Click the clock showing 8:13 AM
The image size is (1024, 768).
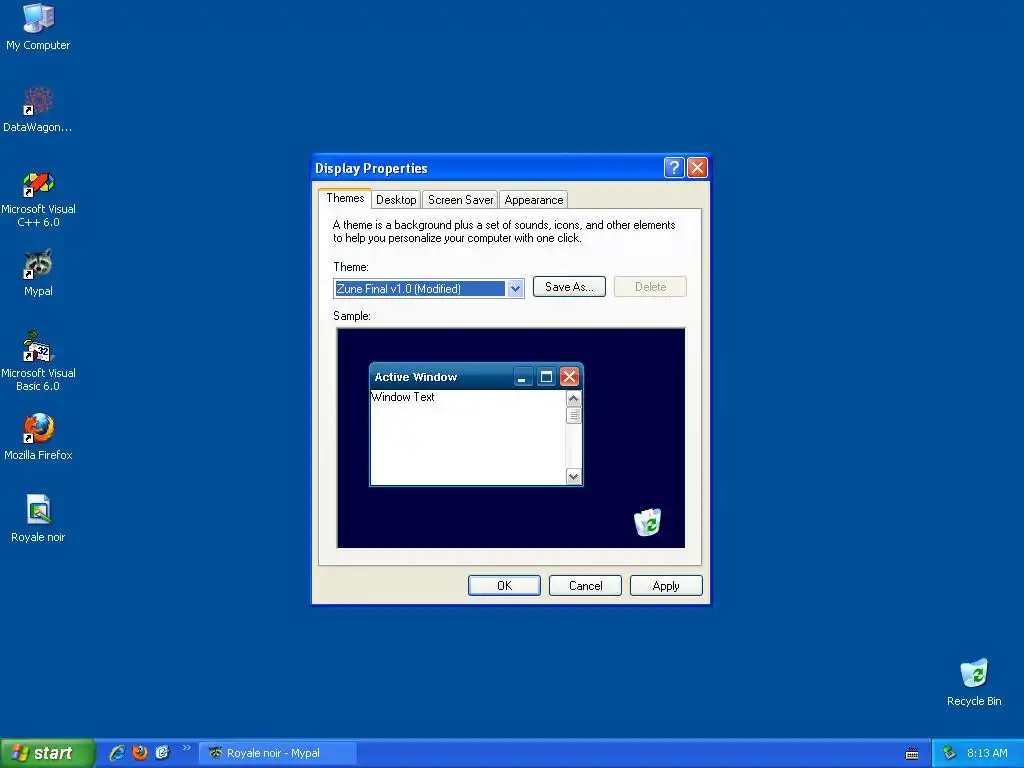[x=987, y=753]
